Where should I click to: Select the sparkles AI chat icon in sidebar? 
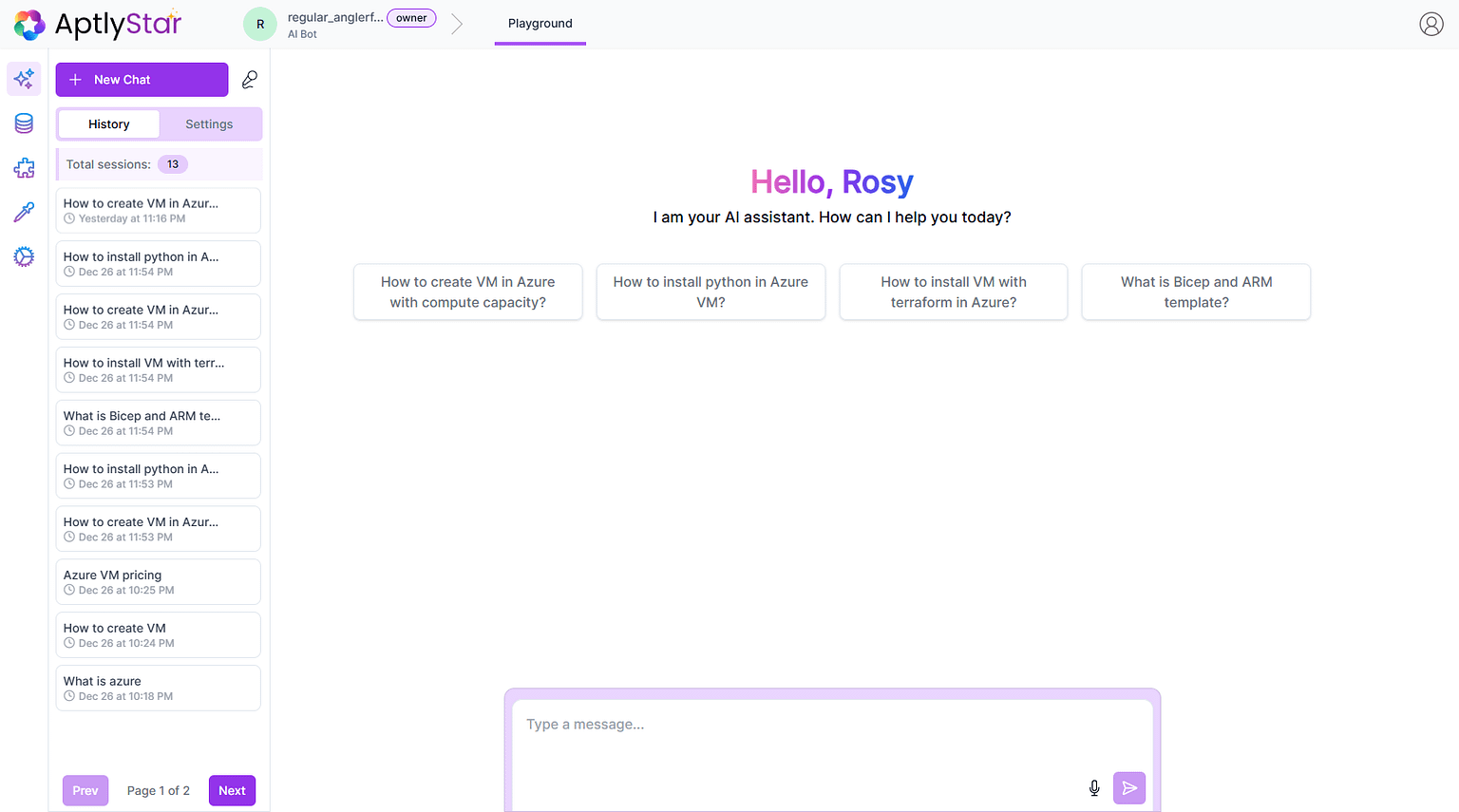click(23, 79)
